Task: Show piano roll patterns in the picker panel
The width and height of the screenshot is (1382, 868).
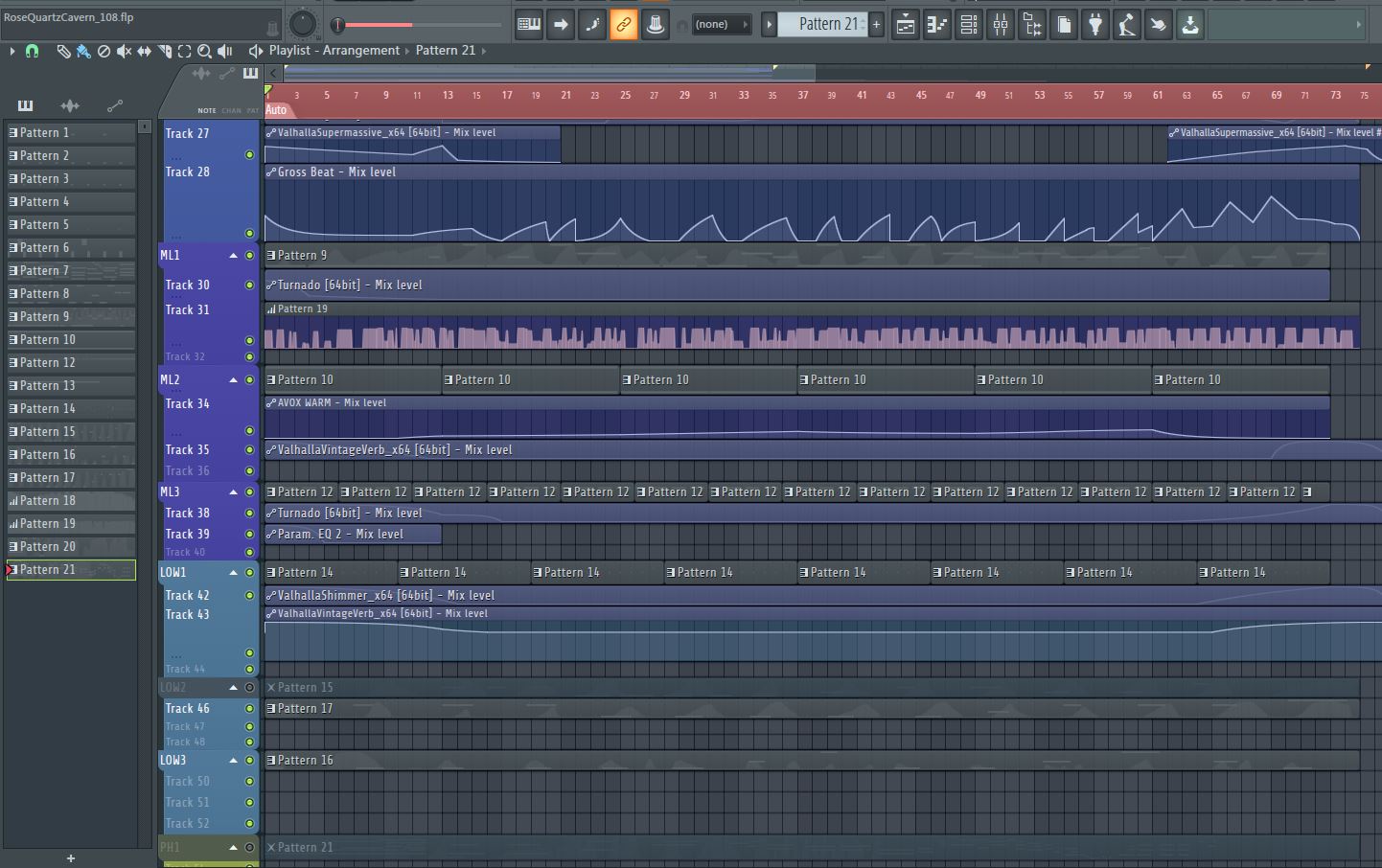Action: point(25,105)
